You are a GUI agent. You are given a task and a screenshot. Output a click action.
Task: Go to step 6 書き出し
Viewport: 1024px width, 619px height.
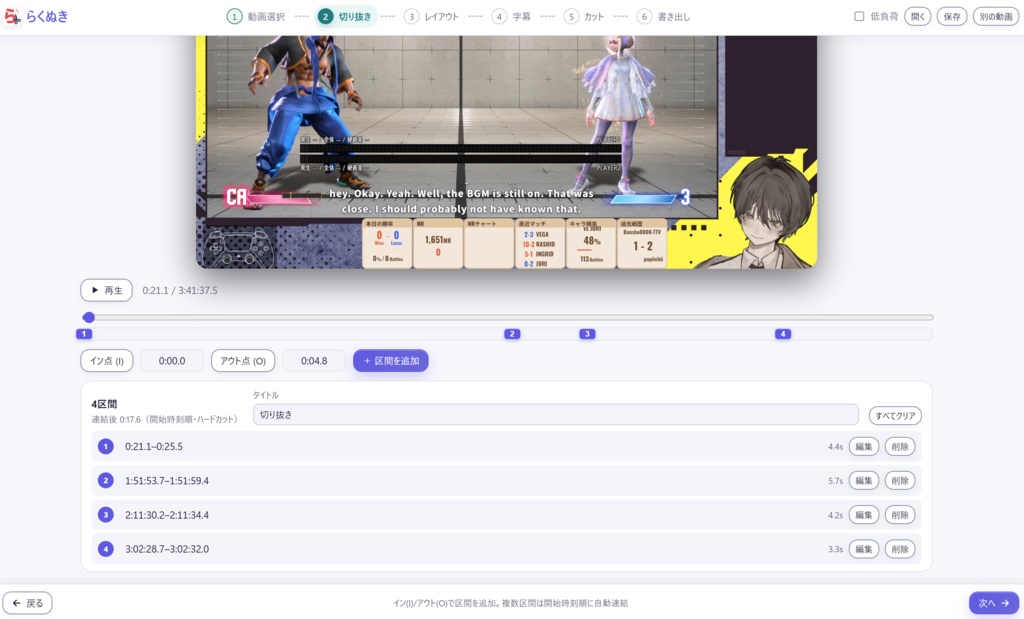tap(664, 16)
